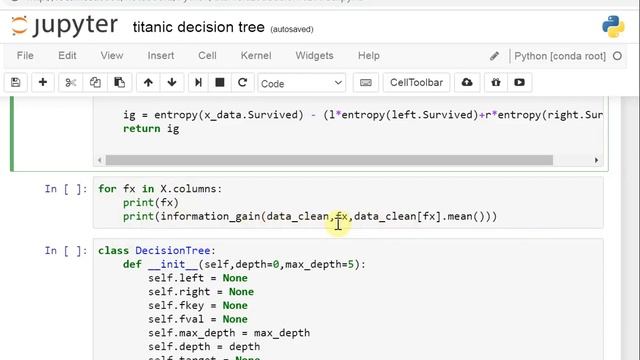This screenshot has width=640, height=360.
Task: Open the Edit menu
Action: [x=67, y=56]
